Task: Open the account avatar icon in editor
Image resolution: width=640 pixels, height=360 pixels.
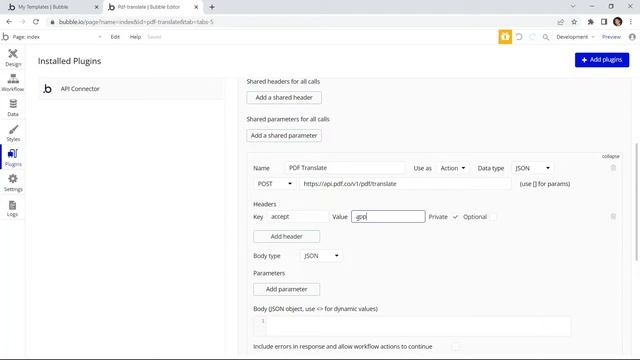Action: coord(632,37)
